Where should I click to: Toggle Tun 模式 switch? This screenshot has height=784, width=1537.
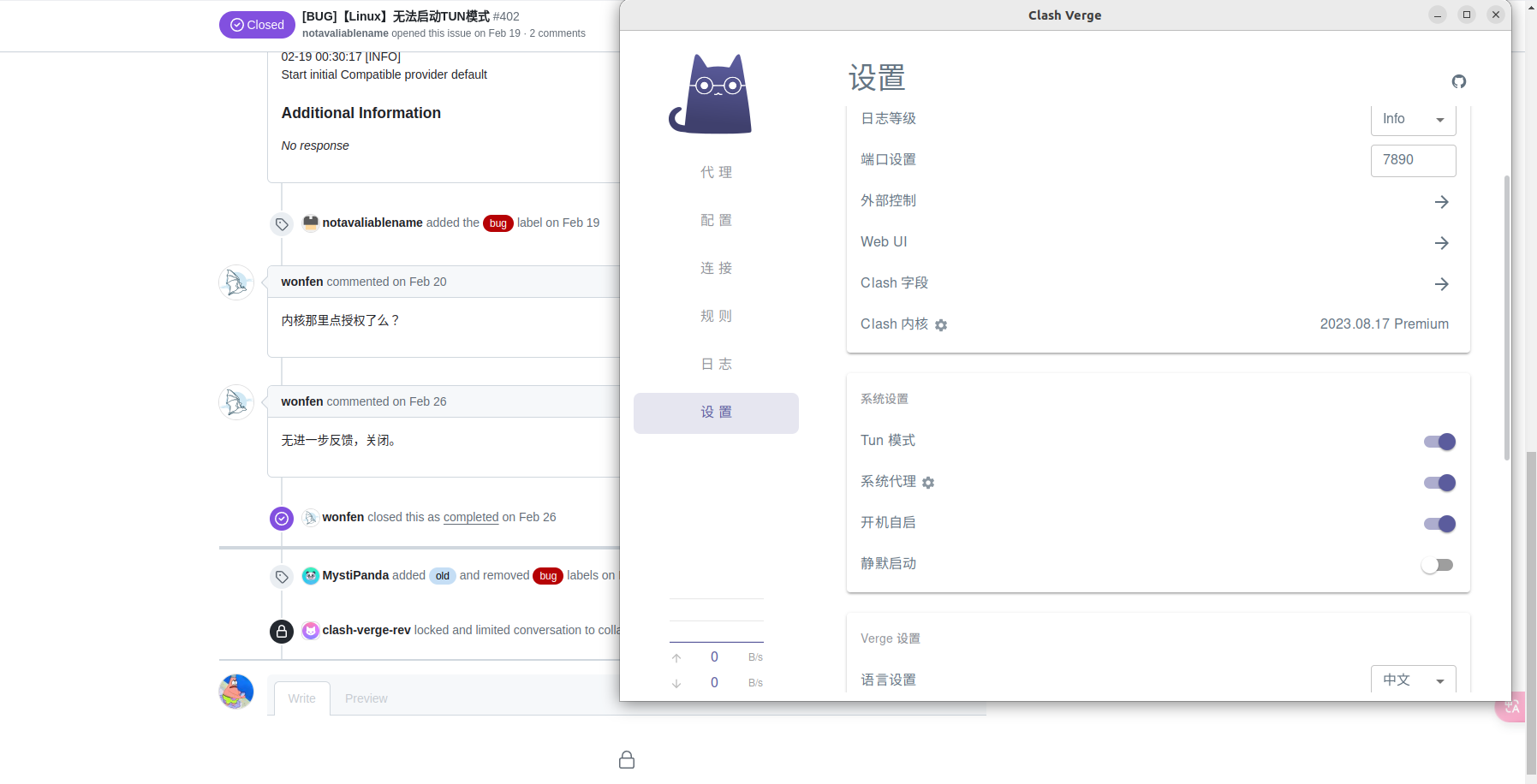click(1439, 442)
